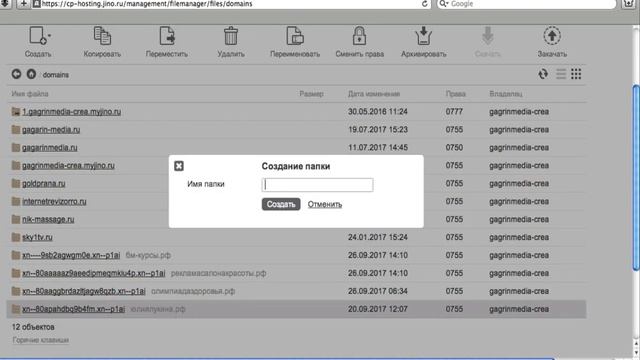Click the gagarin-media.ru folder icon
Image resolution: width=640 pixels, height=360 pixels.
pos(16,129)
